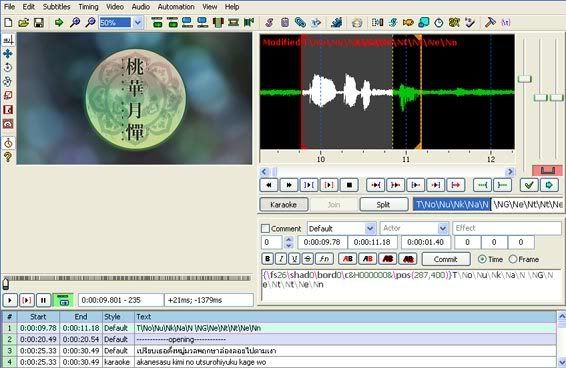Viewport: 566px width, 368px height.
Task: Click start time field 0:00:09.78
Action: 322,242
